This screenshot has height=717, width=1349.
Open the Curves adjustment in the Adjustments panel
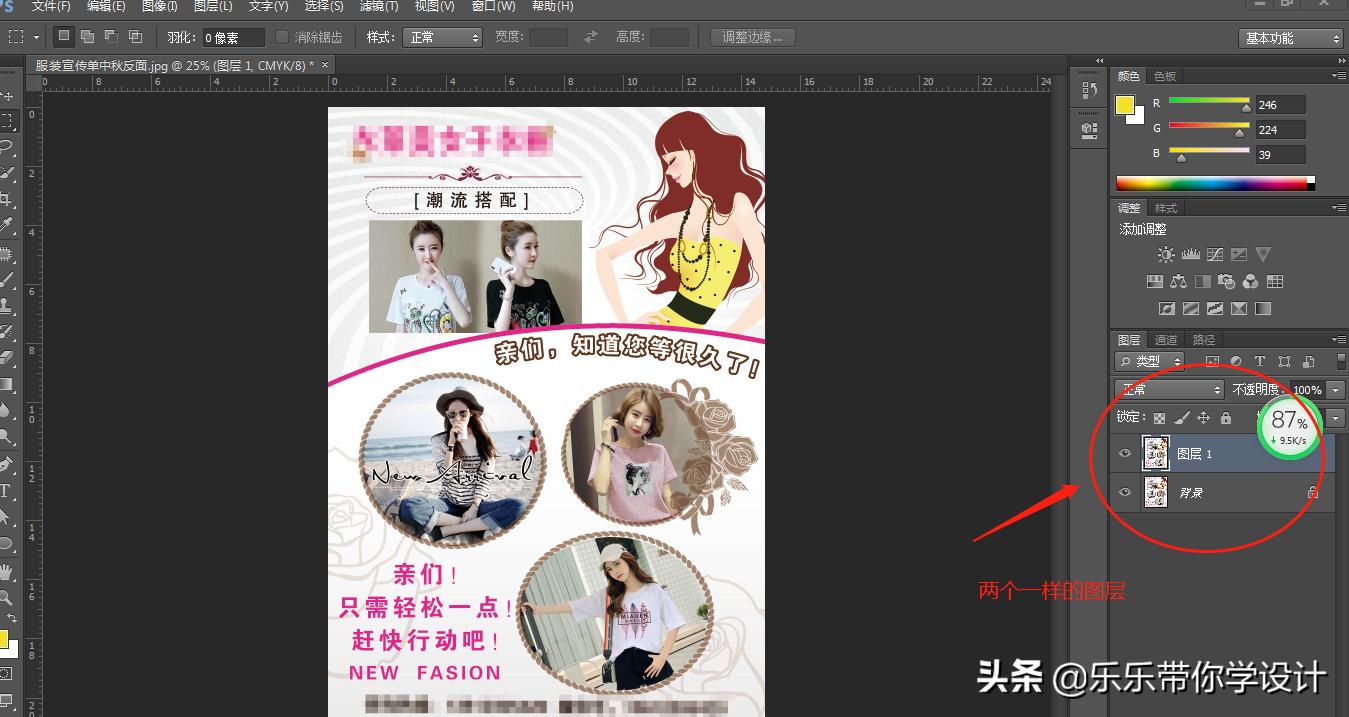tap(1213, 253)
